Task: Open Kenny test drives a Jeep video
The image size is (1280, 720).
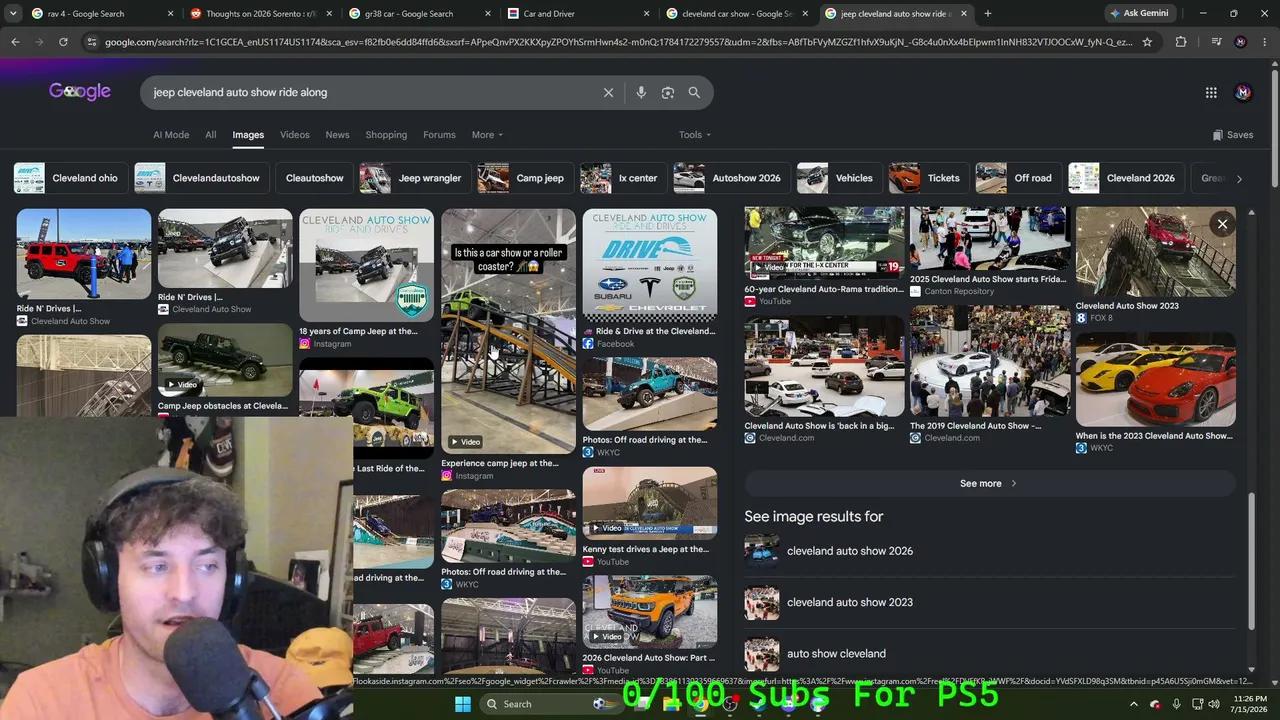Action: (x=650, y=503)
